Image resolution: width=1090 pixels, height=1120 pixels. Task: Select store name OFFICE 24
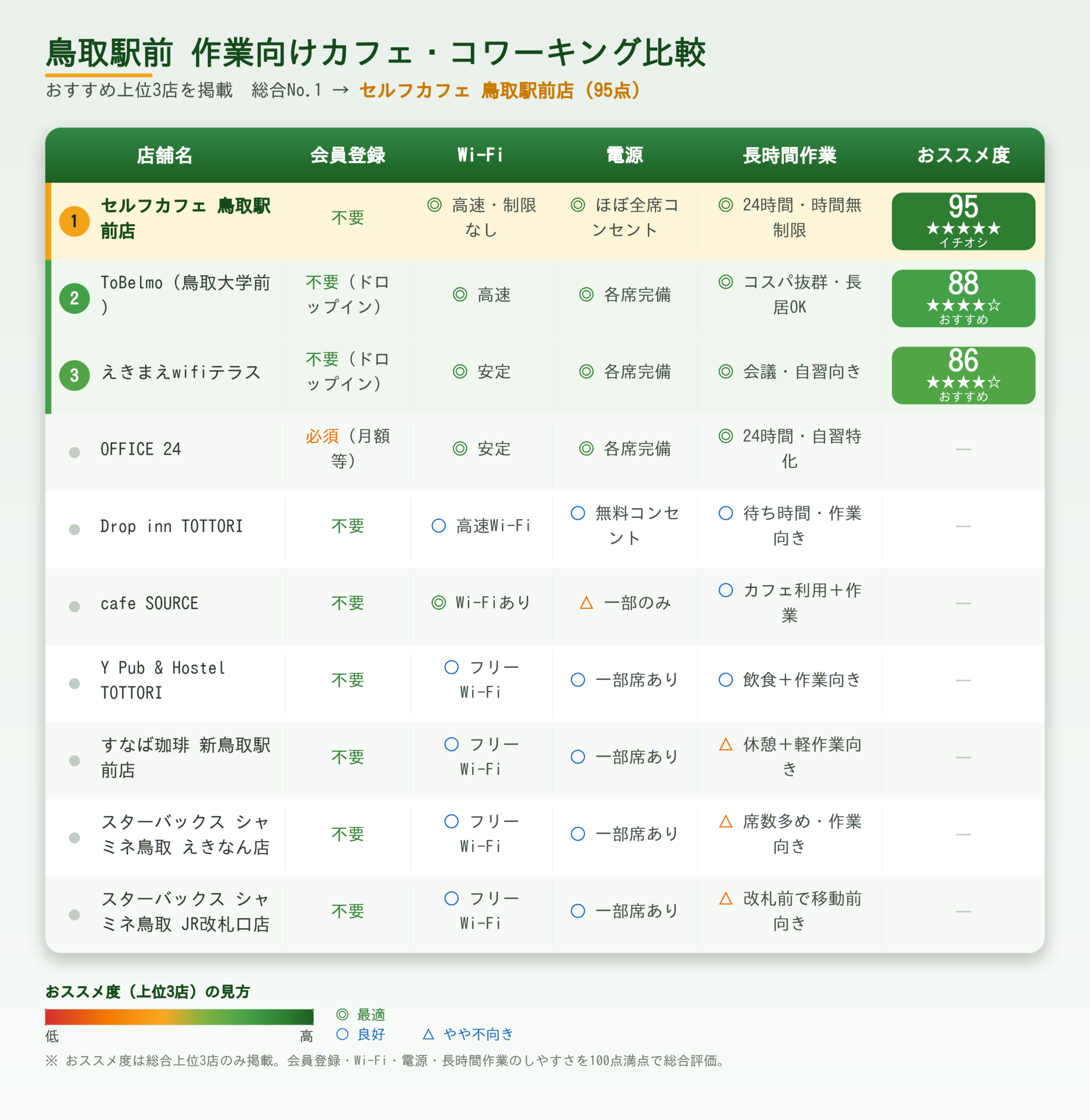point(141,449)
